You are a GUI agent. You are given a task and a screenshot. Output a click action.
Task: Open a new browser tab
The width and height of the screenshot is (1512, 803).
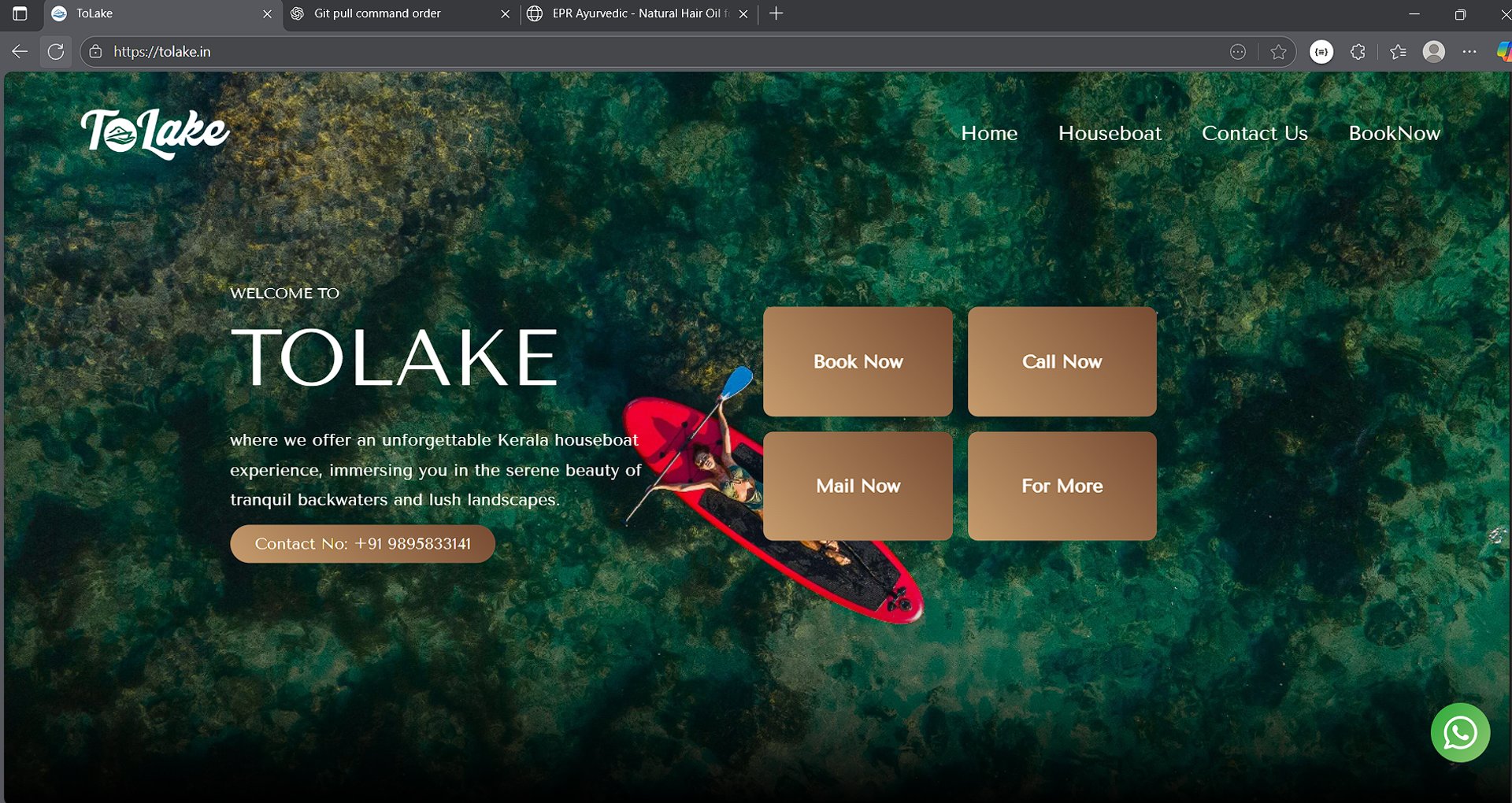776,13
